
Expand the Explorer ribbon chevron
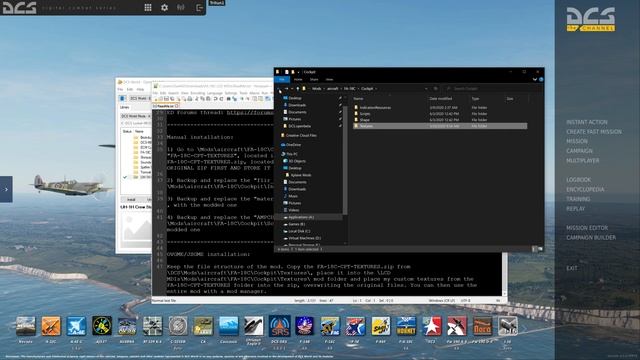pyautogui.click(x=535, y=80)
